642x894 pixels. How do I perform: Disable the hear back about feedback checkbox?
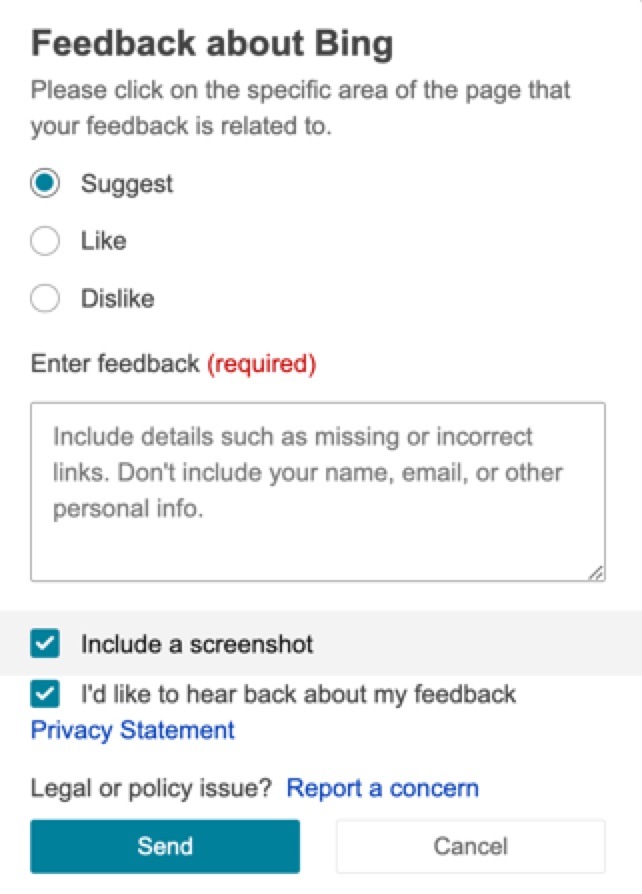point(46,694)
